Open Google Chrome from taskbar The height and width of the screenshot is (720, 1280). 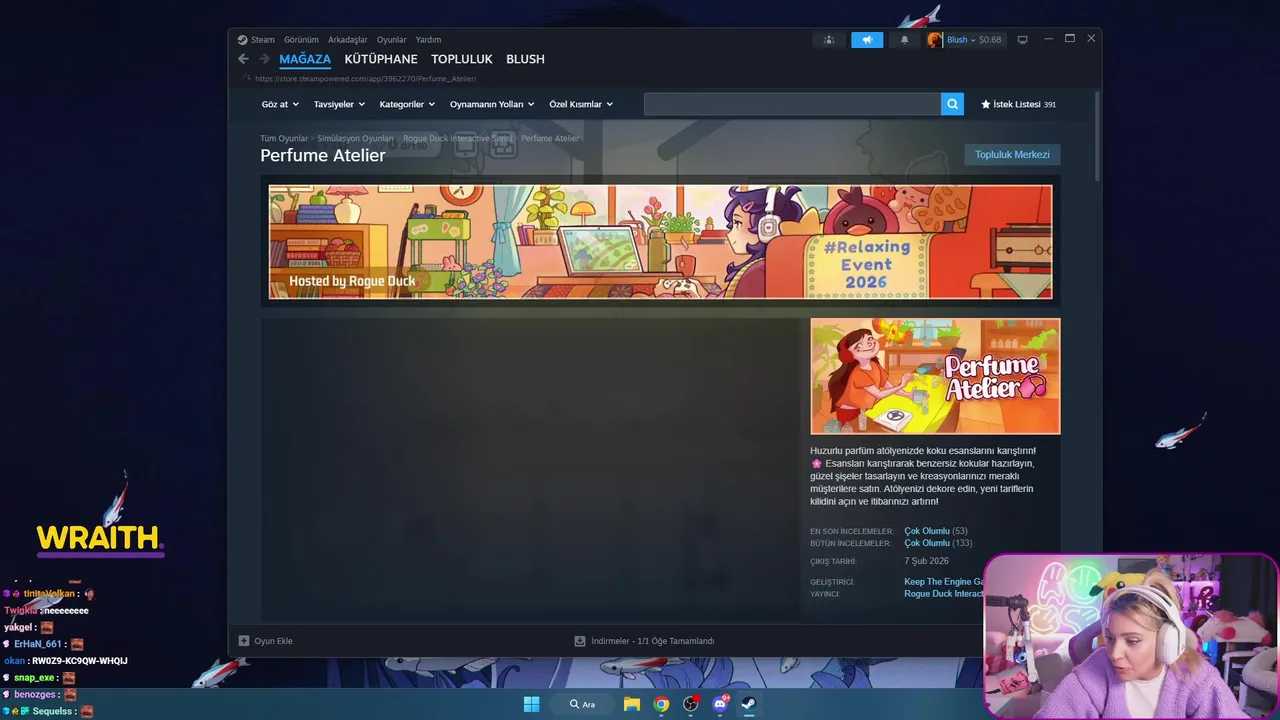(661, 704)
